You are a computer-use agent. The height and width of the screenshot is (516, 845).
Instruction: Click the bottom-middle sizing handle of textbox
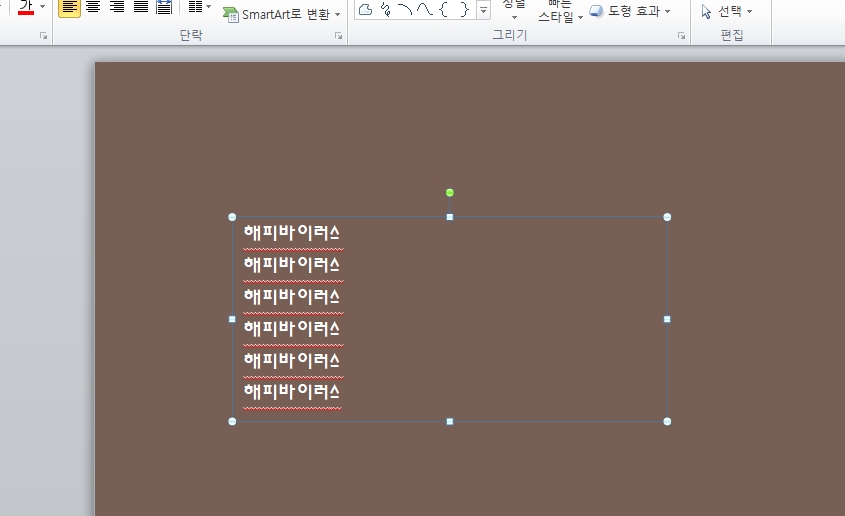coord(450,421)
